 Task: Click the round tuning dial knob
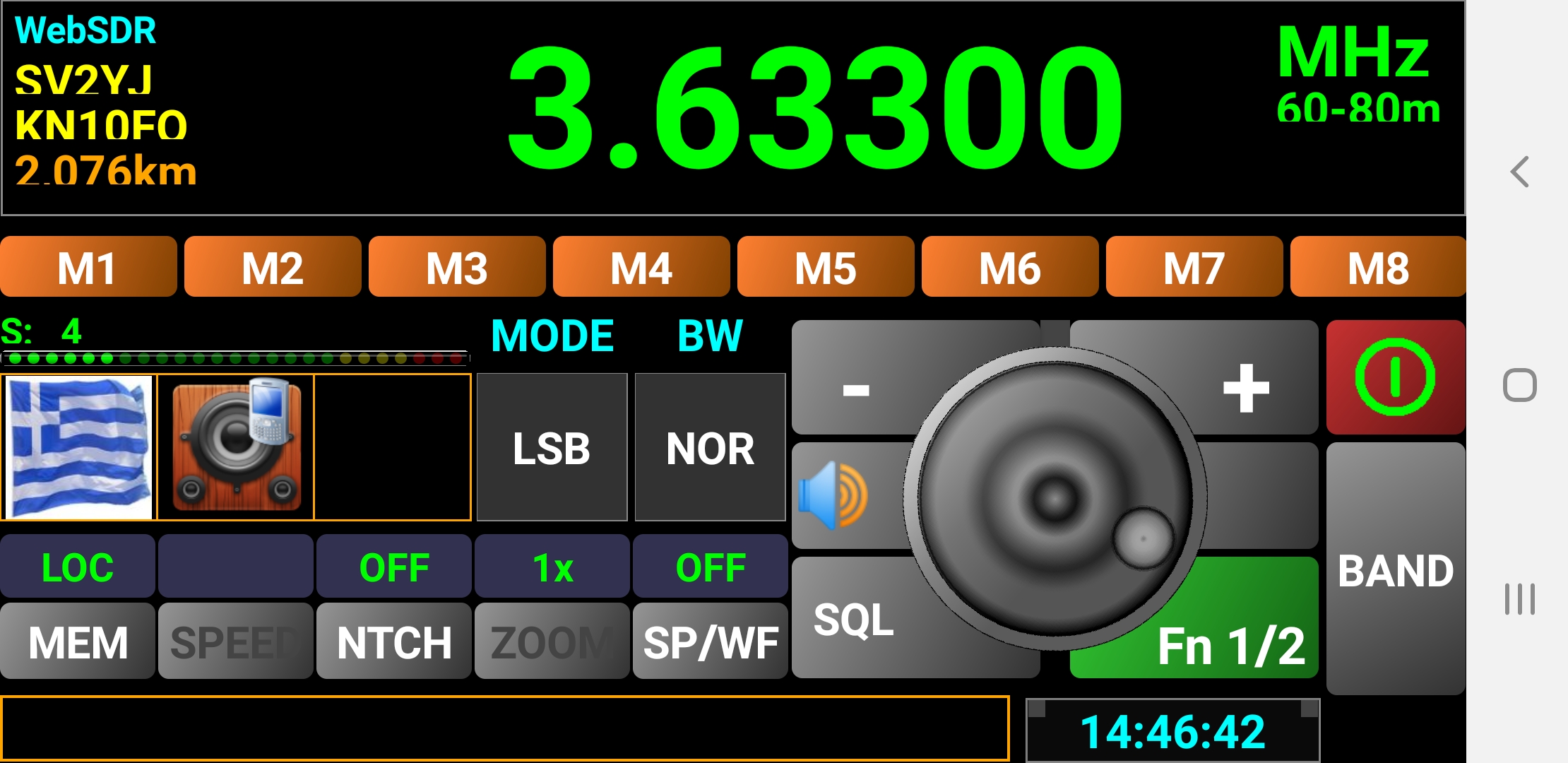[1055, 498]
